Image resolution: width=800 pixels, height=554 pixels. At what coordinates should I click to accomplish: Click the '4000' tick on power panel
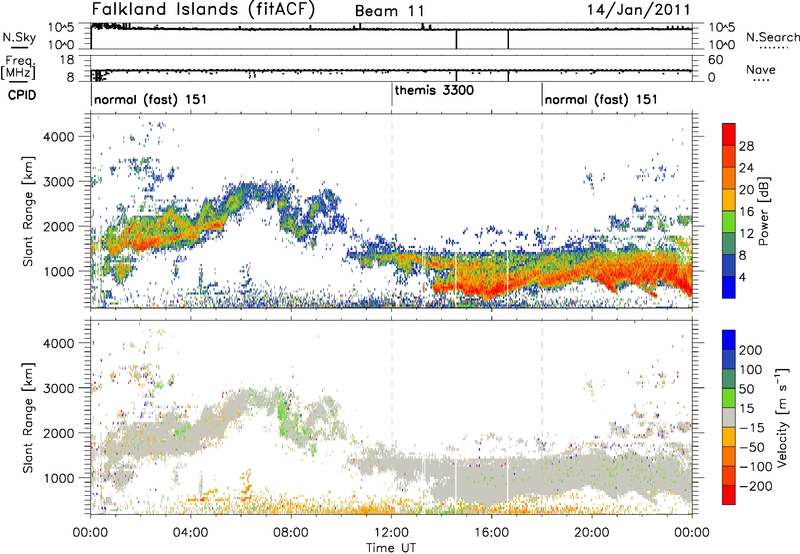pyautogui.click(x=58, y=137)
